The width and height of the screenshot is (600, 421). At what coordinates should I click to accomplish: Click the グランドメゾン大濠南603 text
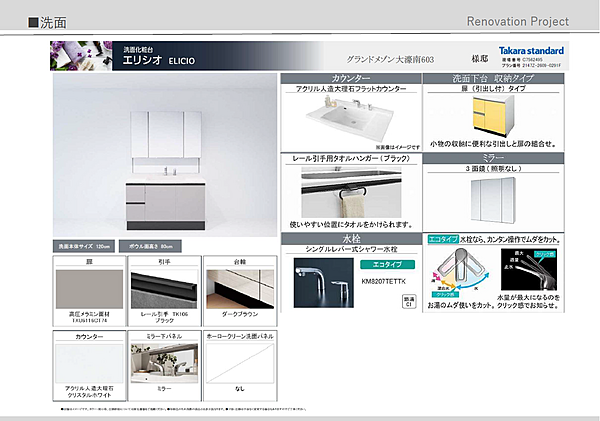tap(390, 59)
